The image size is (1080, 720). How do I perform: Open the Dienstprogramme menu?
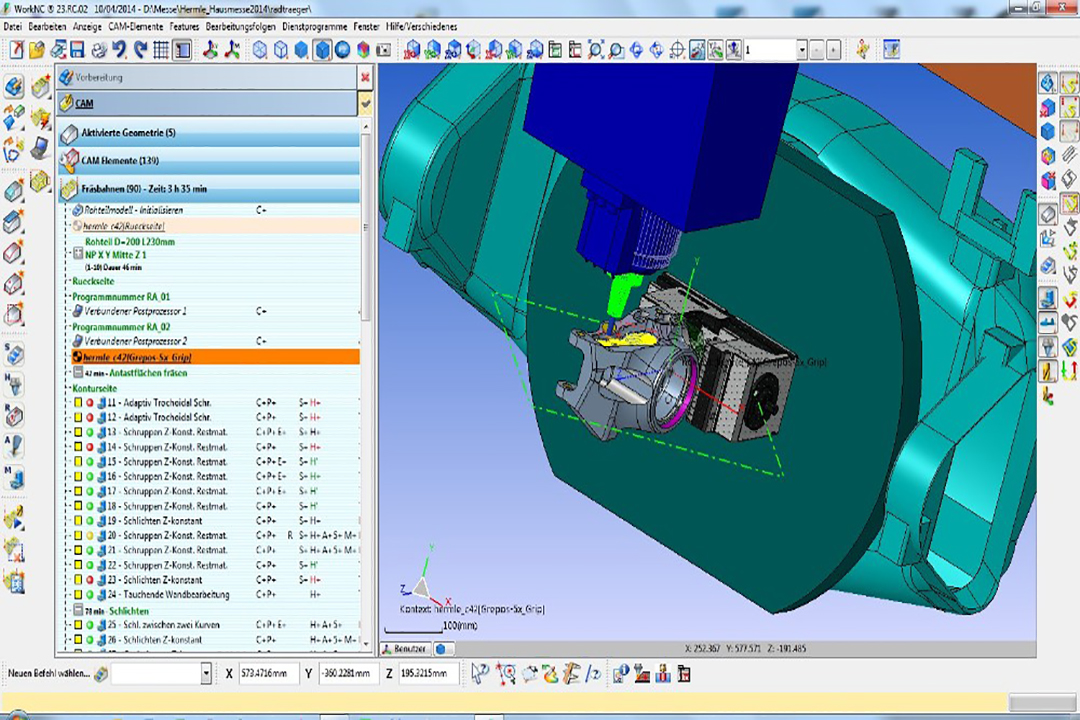tap(315, 27)
